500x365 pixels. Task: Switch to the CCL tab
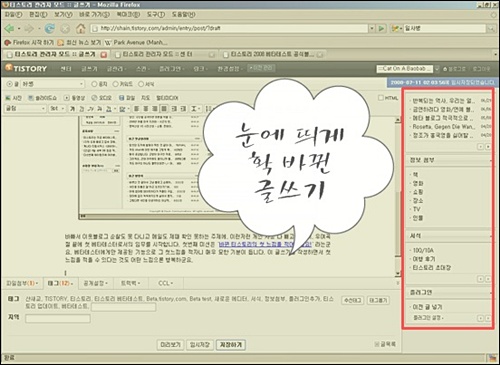pos(166,283)
